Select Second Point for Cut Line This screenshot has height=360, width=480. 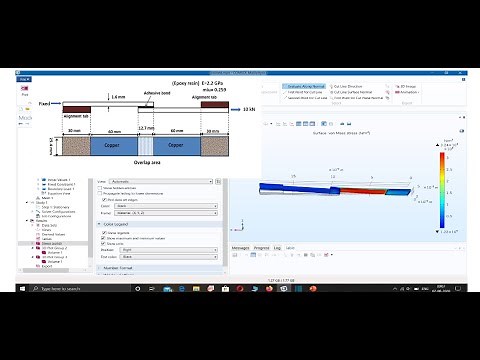pyautogui.click(x=305, y=98)
